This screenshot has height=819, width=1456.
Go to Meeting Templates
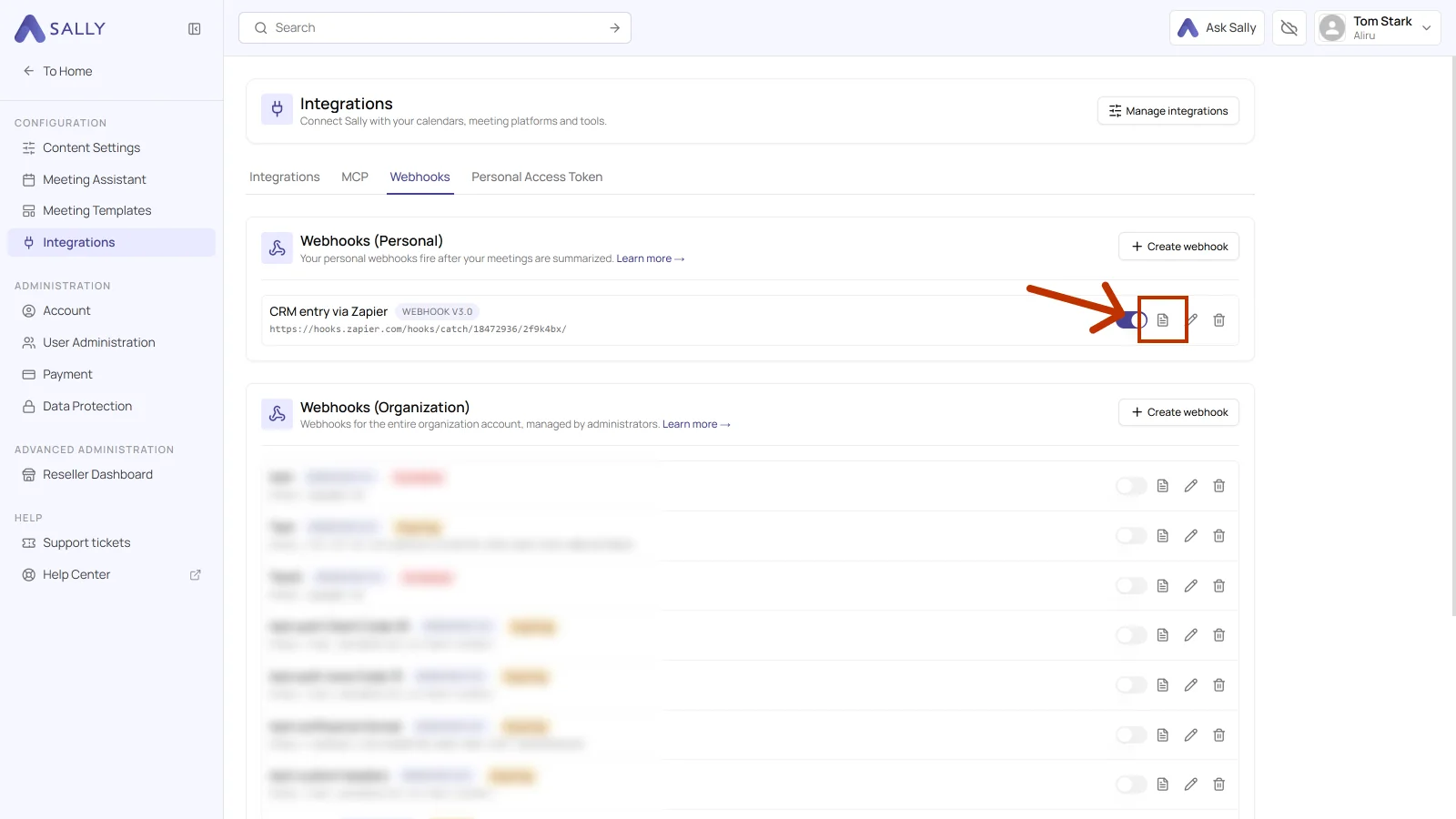[111, 211]
